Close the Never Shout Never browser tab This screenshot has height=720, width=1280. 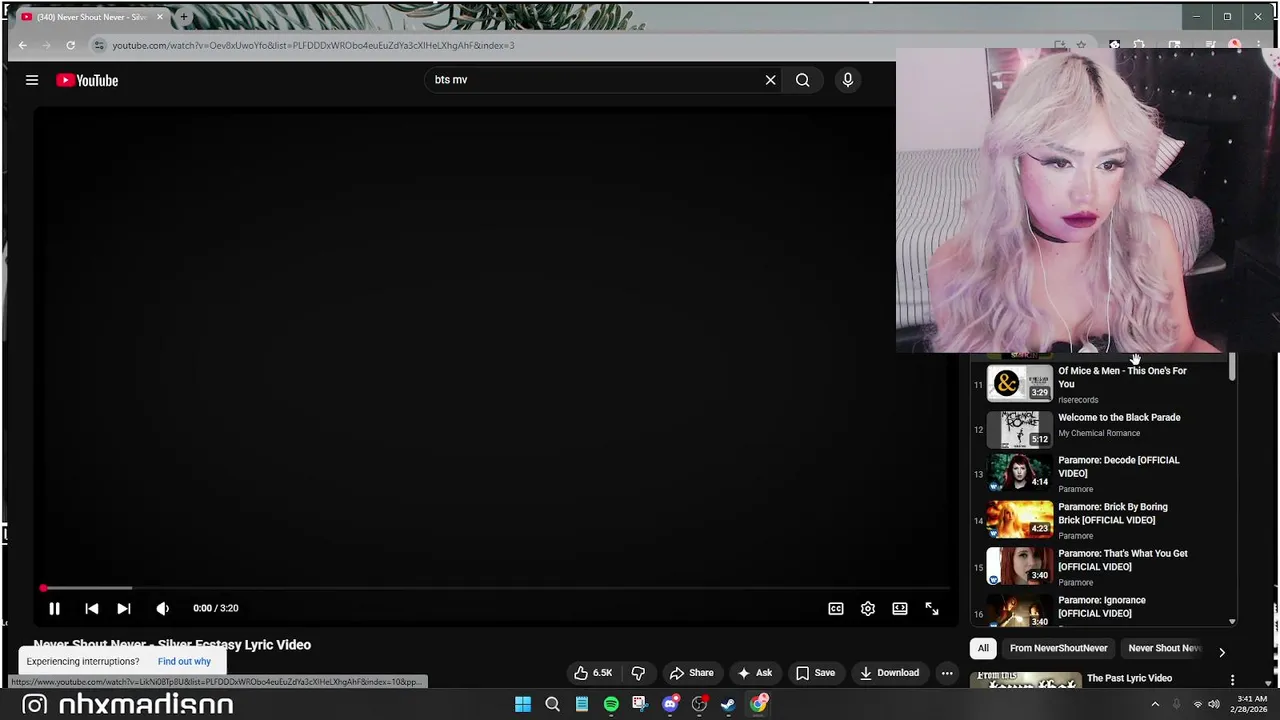[x=160, y=17]
